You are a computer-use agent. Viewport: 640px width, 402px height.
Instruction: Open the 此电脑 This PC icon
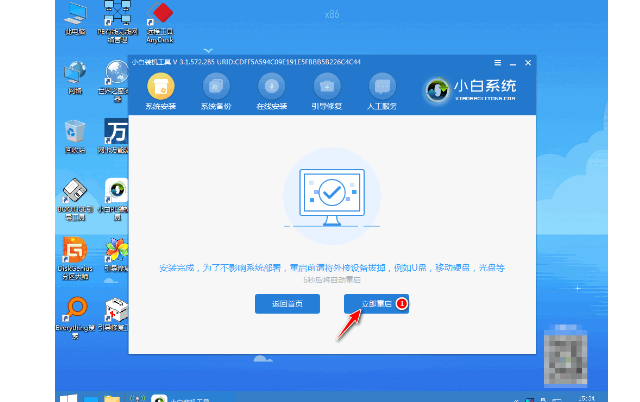[x=74, y=16]
